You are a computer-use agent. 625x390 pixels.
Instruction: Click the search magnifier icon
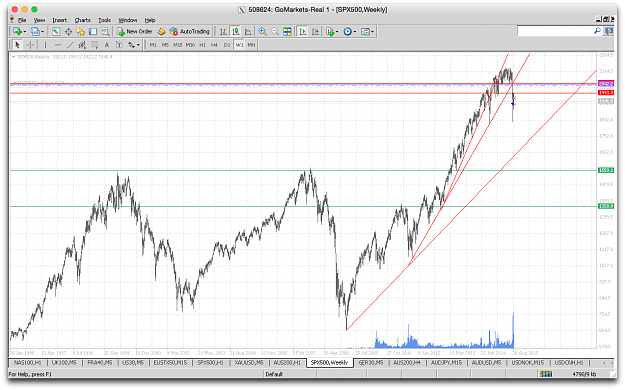tap(597, 31)
